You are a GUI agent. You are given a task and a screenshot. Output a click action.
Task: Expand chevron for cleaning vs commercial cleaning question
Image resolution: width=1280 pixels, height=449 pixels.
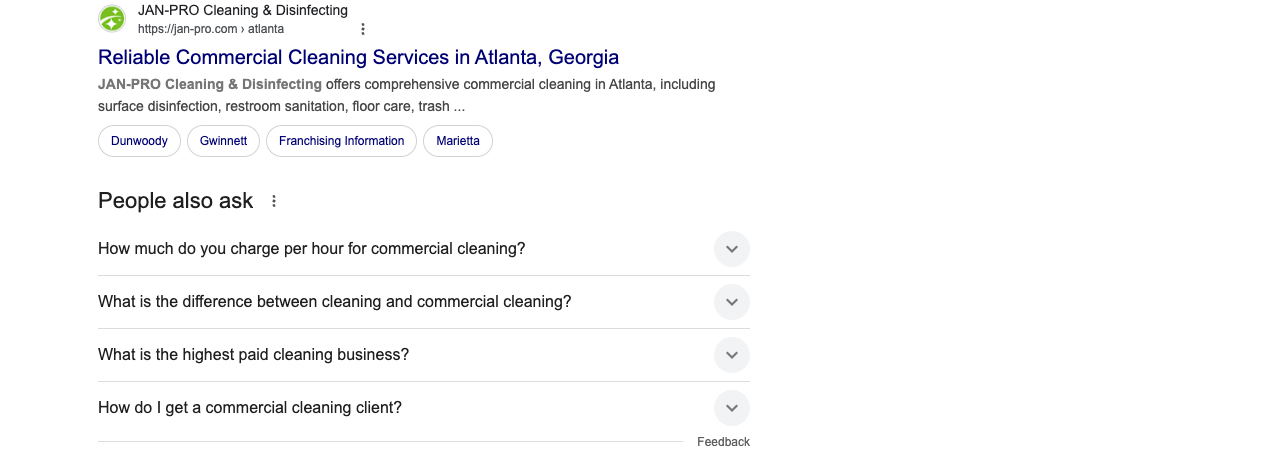pyautogui.click(x=732, y=302)
